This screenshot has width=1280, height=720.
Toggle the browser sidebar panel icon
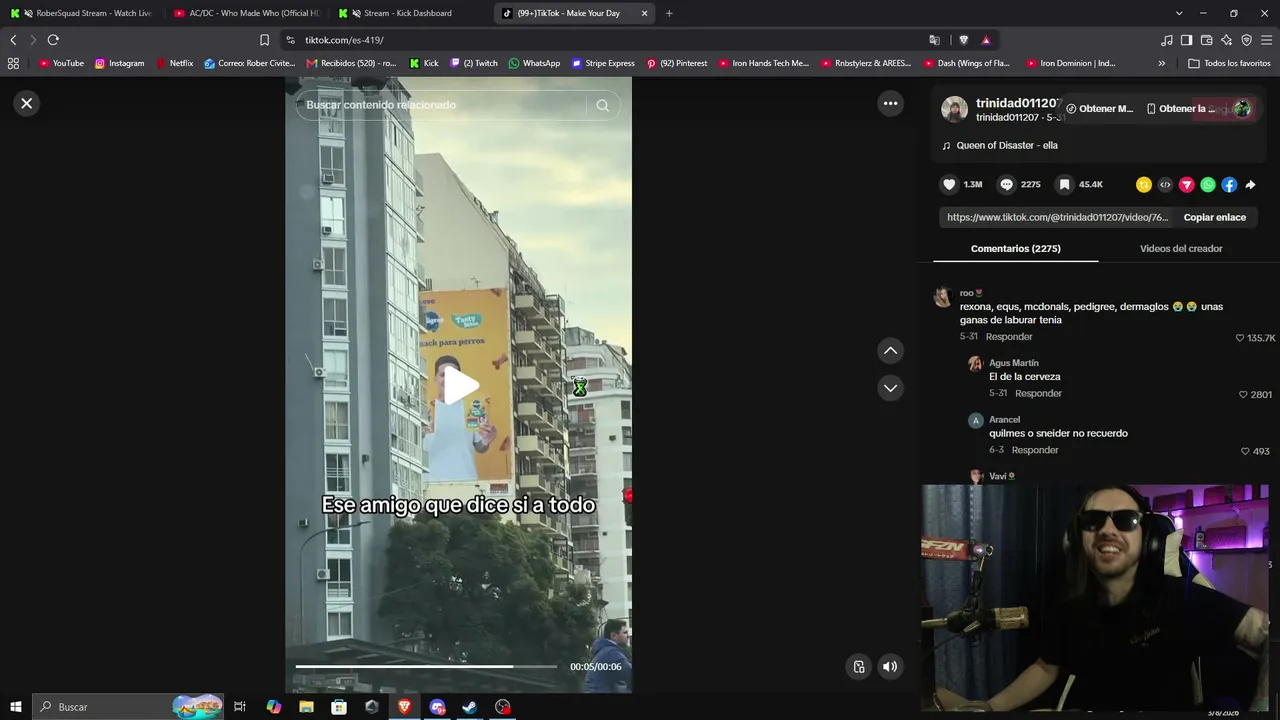[x=1186, y=40]
